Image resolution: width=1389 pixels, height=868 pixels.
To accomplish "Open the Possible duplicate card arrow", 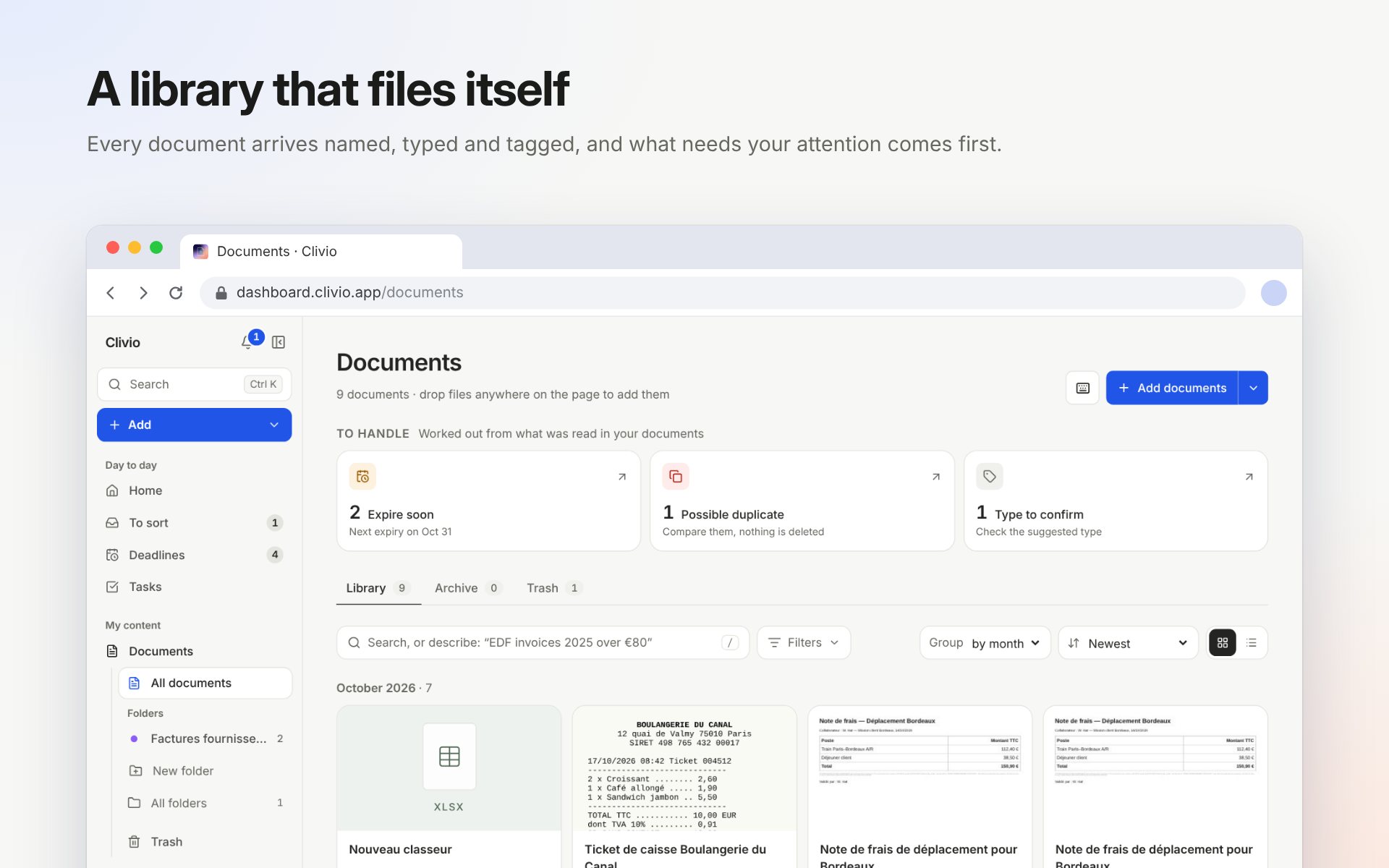I will (936, 477).
